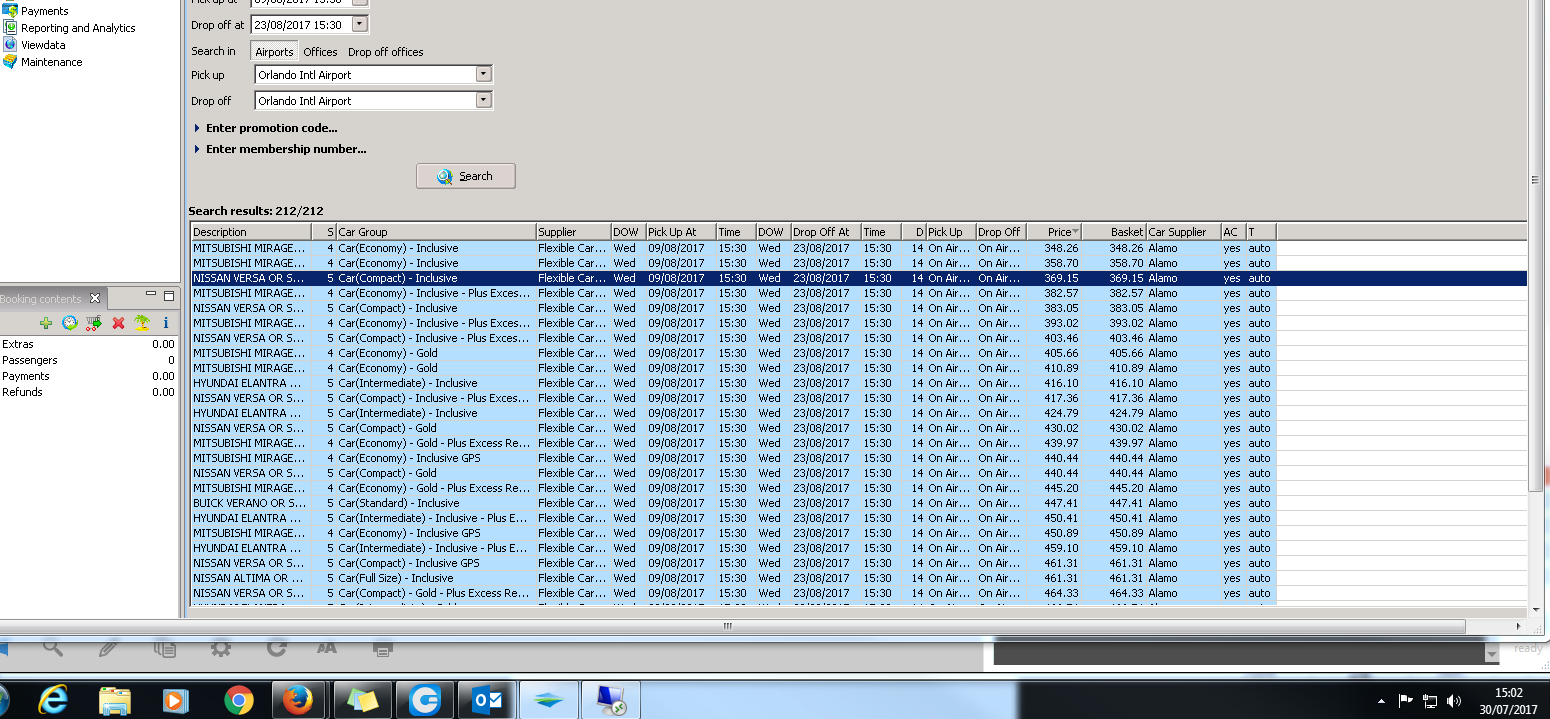1550x719 pixels.
Task: Open the Pick up airport dropdown arrow
Action: (x=484, y=74)
